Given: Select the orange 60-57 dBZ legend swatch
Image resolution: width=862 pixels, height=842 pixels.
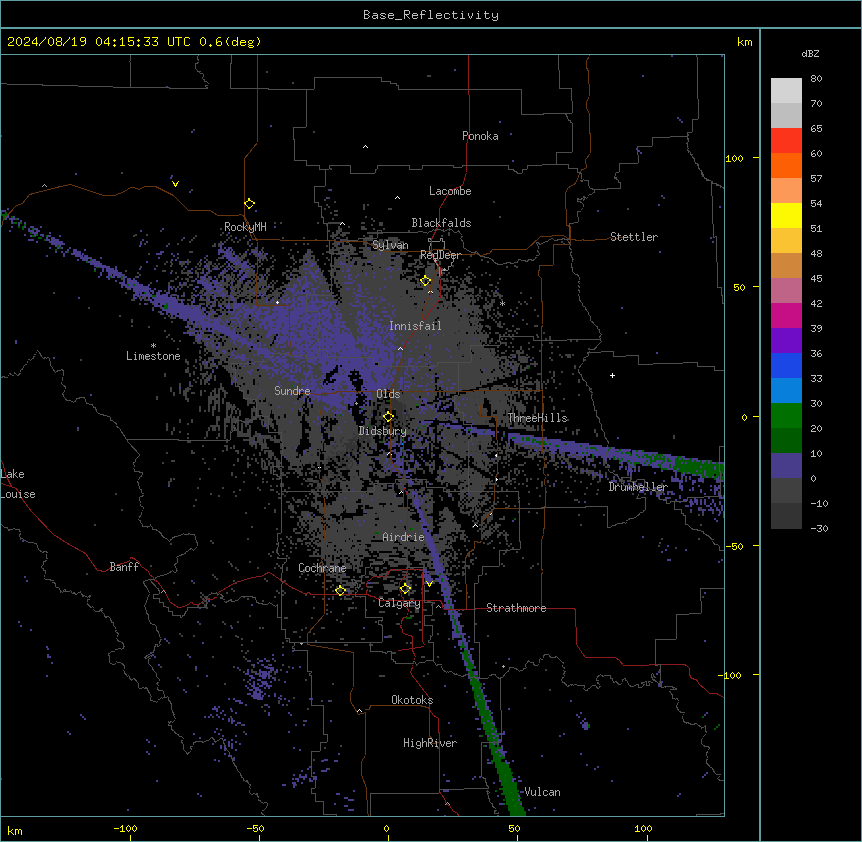Looking at the screenshot, I should pos(786,165).
